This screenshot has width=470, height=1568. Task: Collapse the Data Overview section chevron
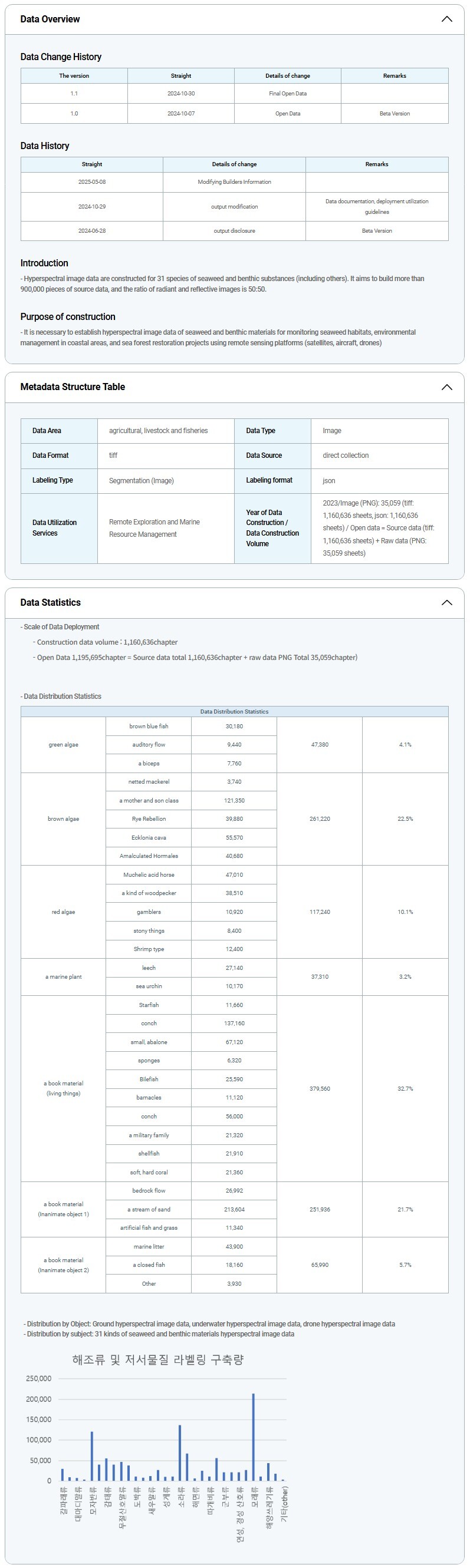click(446, 19)
